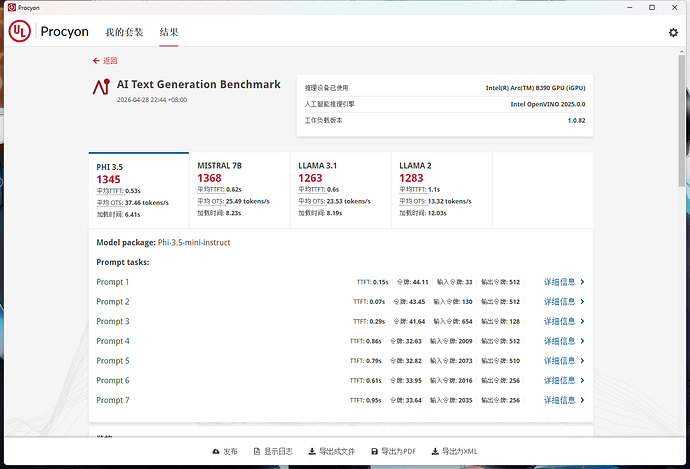Click the 显示日志 button

click(273, 451)
